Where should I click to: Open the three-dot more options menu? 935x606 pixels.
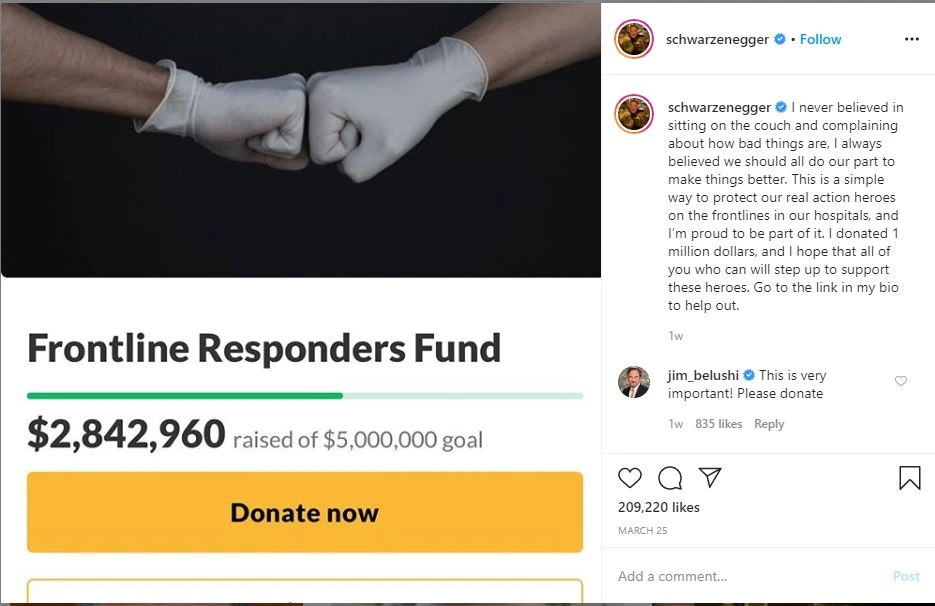click(911, 39)
